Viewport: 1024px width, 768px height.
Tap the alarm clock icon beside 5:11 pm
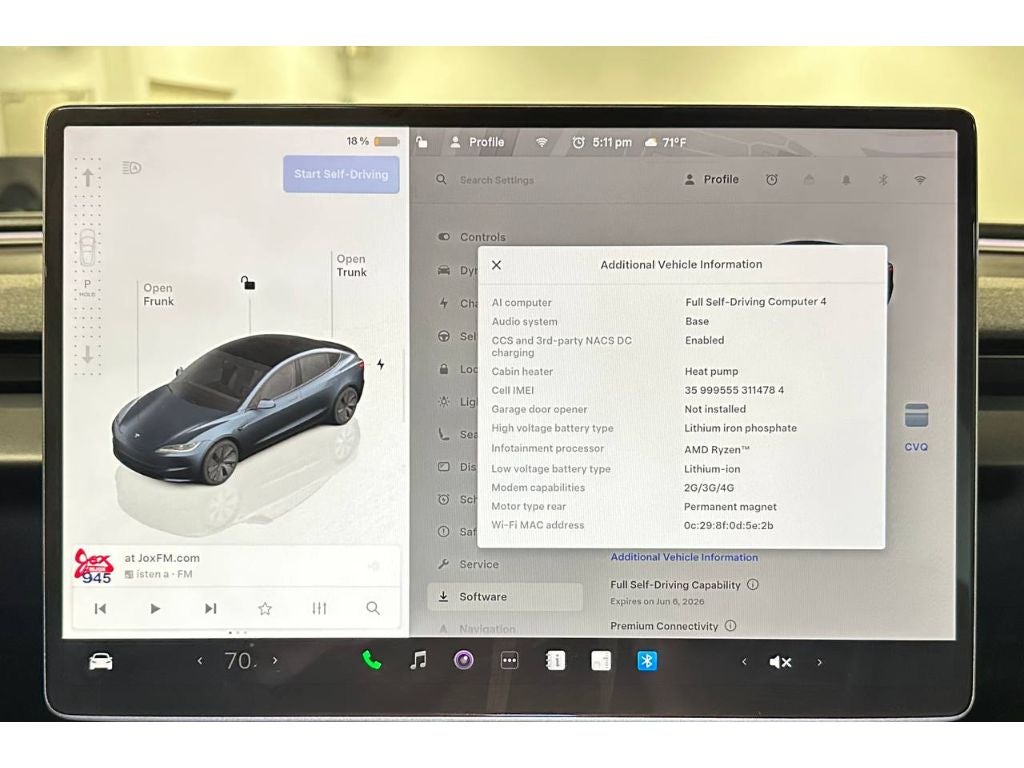tap(578, 142)
